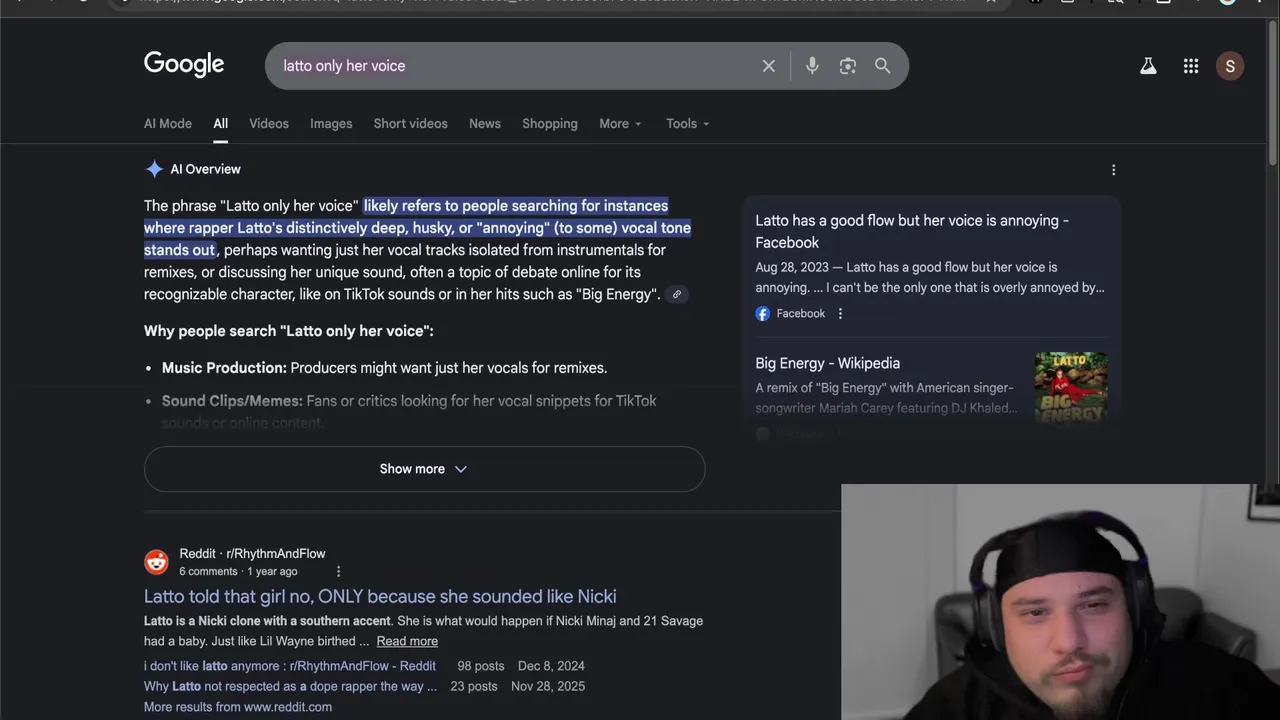Click the Reddit favicon on r/RhythmAndFlow result
This screenshot has width=1280, height=720.
pyautogui.click(x=156, y=562)
